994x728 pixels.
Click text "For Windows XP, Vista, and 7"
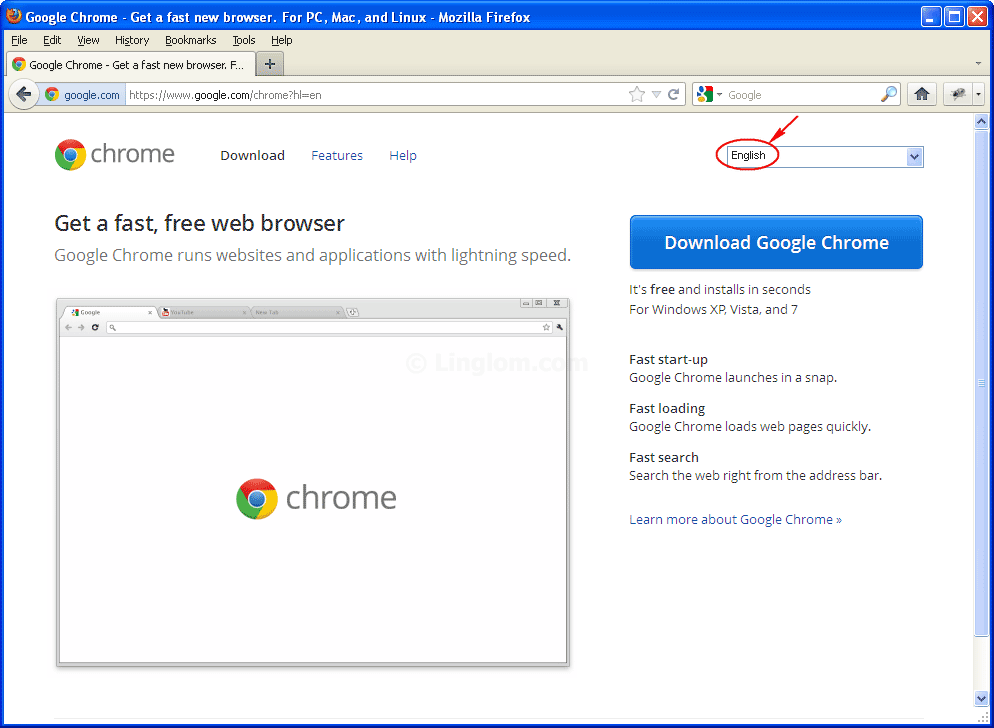pos(713,309)
